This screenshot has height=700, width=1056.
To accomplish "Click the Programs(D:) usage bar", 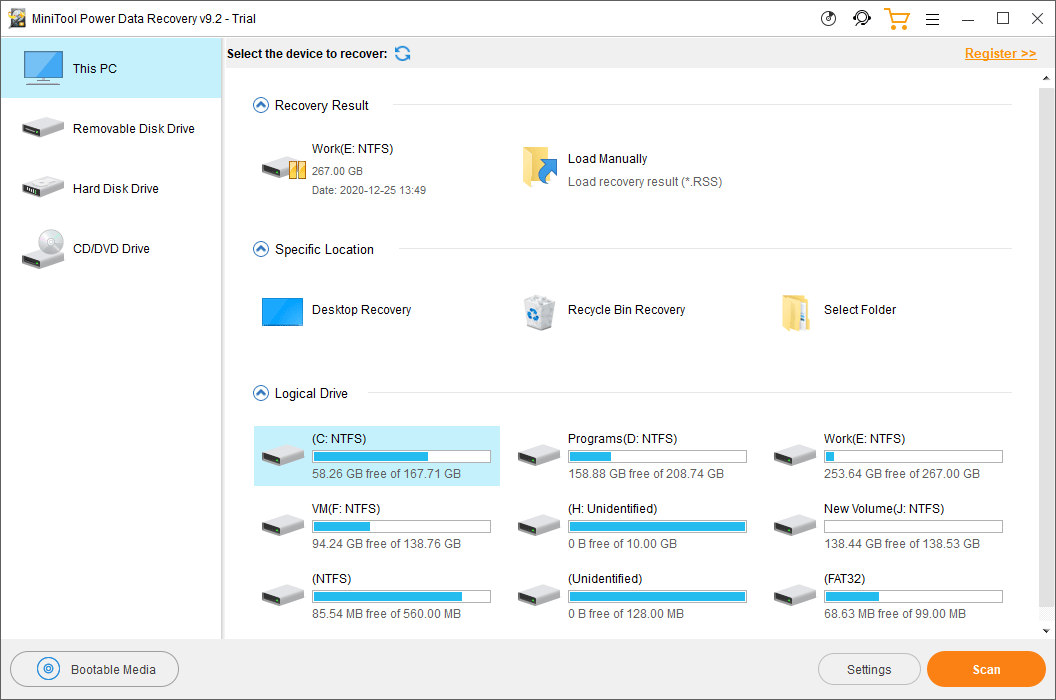I will (657, 456).
